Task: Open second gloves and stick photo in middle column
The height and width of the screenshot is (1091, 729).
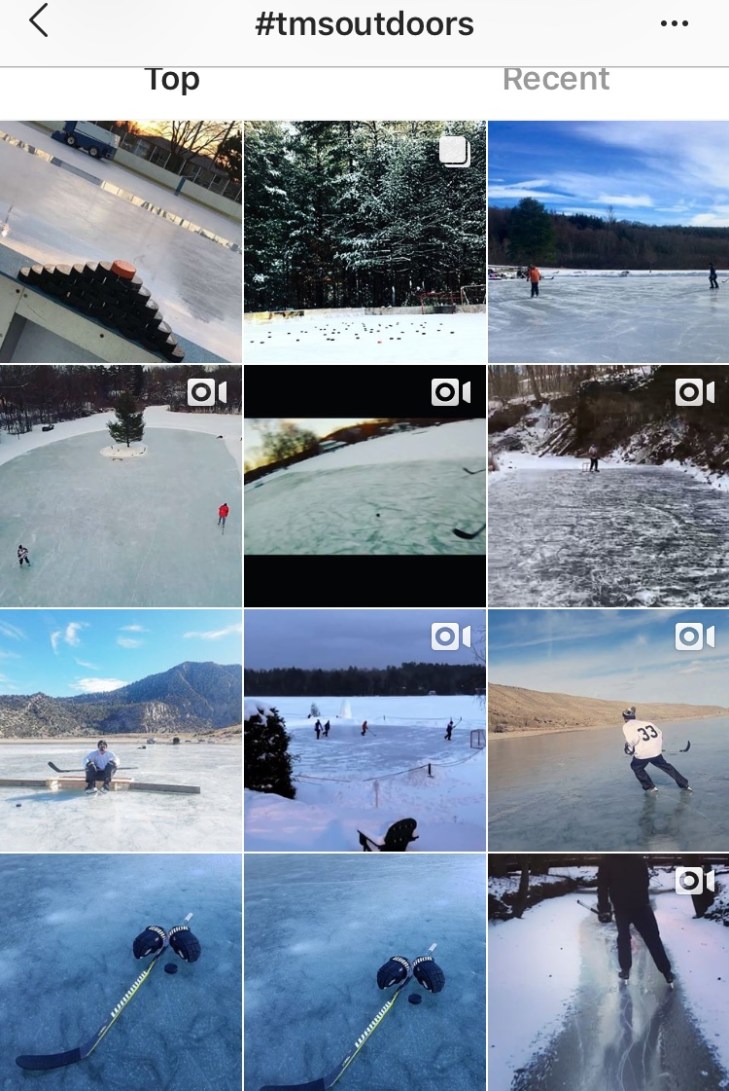Action: 365,973
